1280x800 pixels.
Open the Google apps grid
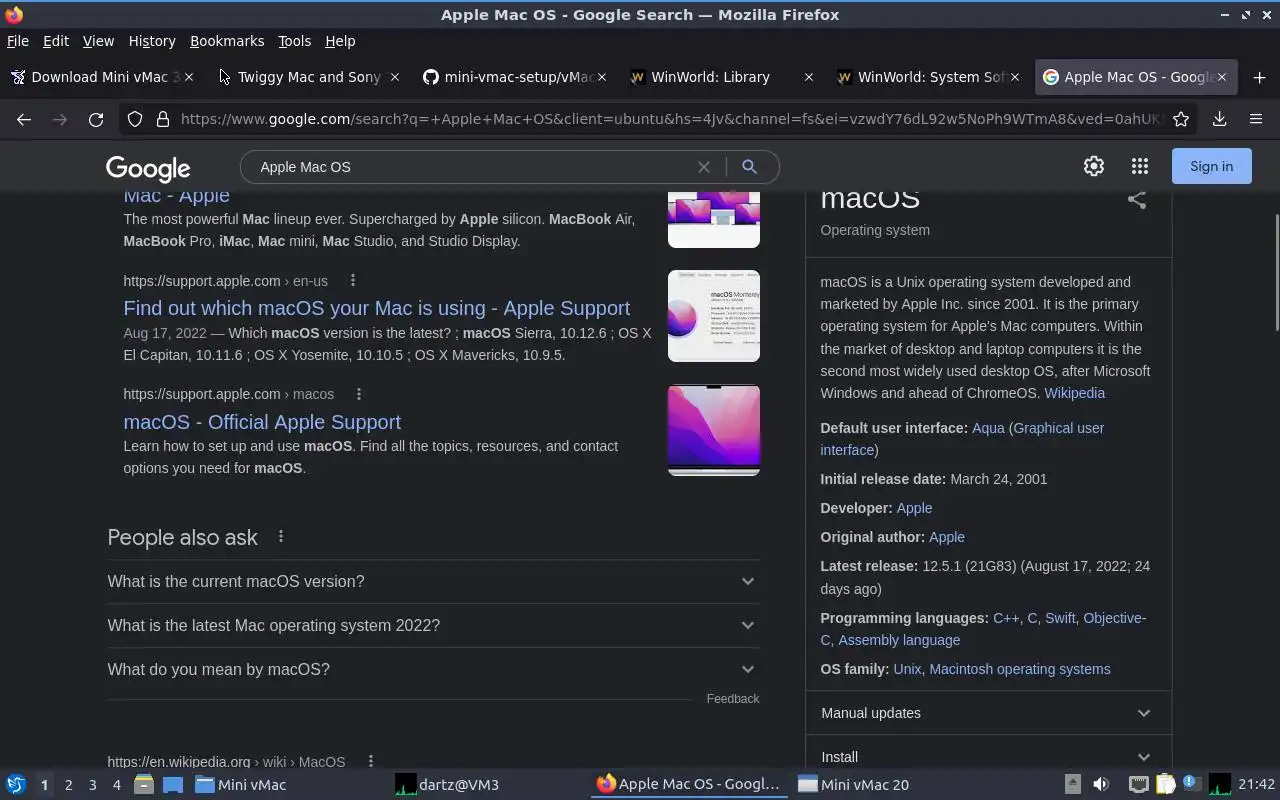point(1140,167)
